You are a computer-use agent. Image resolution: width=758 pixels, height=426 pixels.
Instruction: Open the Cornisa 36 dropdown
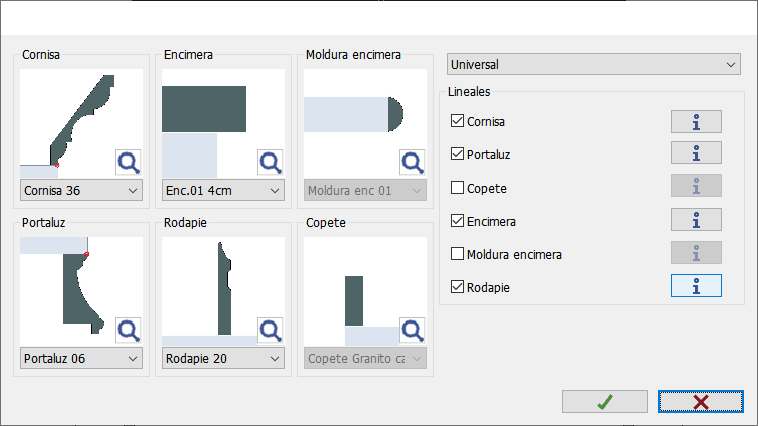coord(81,191)
